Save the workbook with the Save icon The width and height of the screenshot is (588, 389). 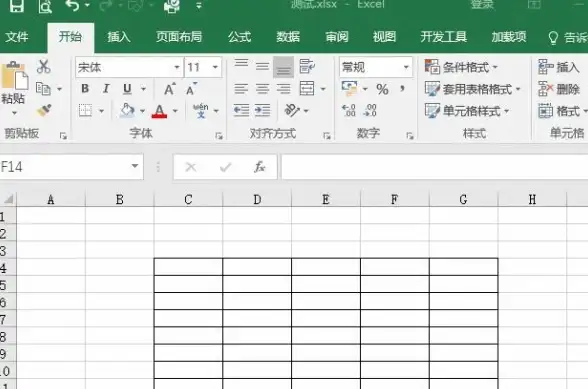pyautogui.click(x=16, y=5)
